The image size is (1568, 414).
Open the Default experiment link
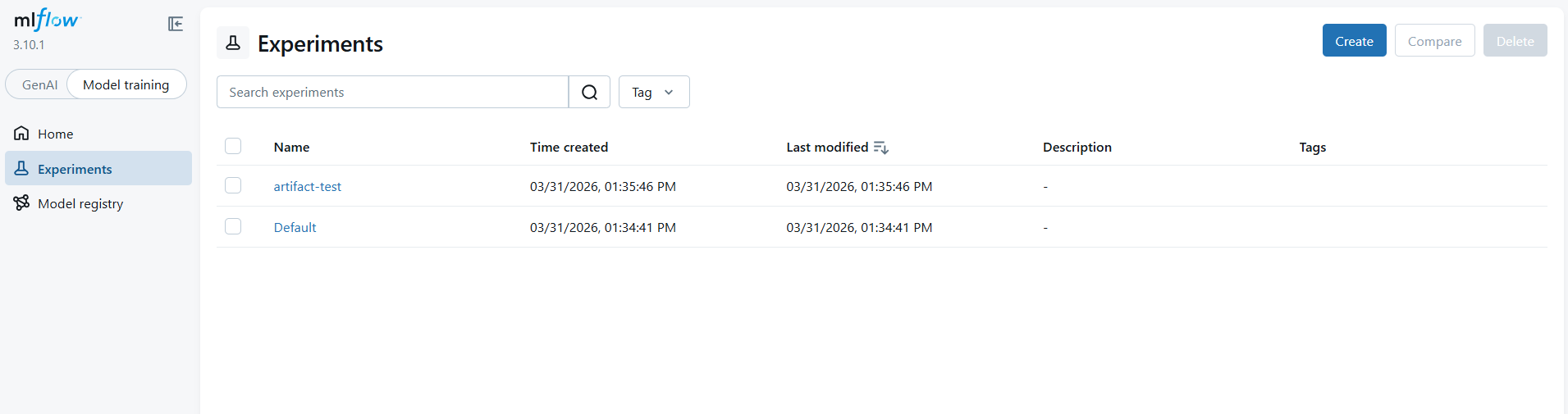(x=295, y=228)
